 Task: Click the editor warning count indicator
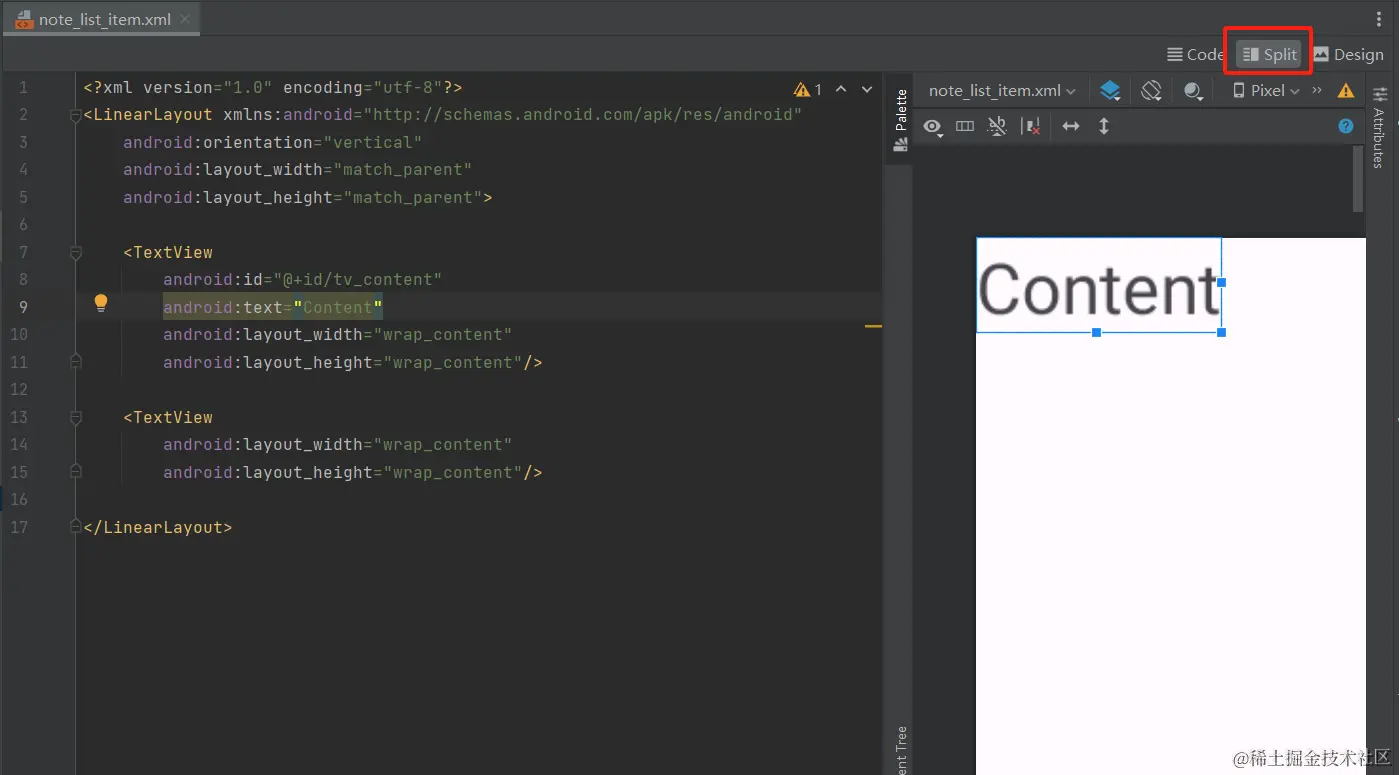point(808,90)
